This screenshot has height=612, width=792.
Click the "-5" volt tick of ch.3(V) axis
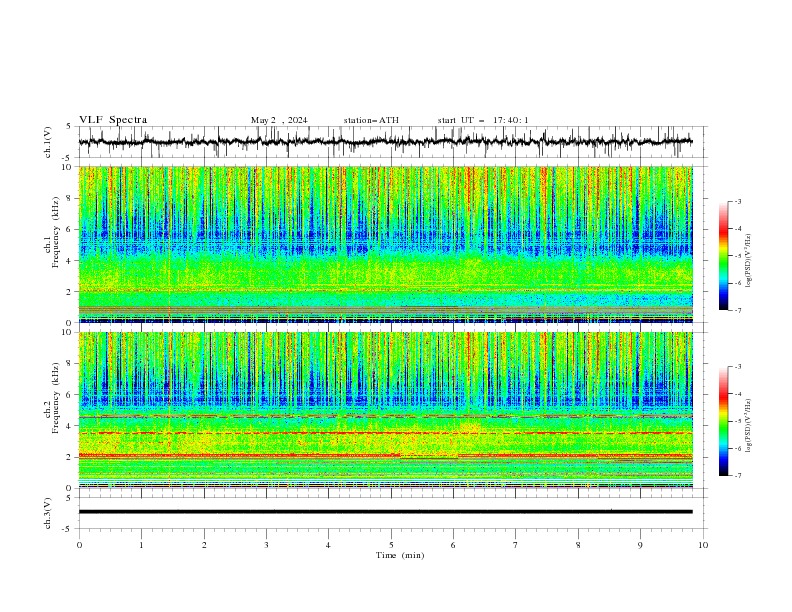68,529
